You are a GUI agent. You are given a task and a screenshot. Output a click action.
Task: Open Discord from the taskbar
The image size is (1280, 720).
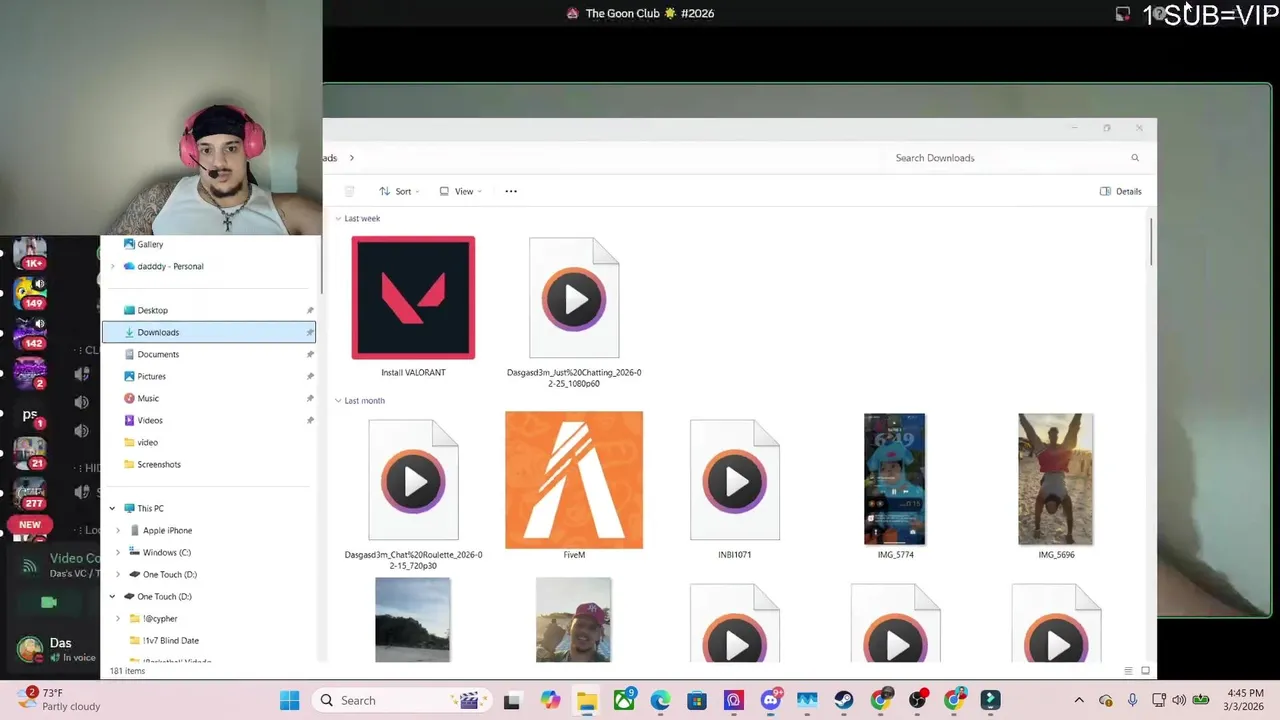tap(770, 700)
